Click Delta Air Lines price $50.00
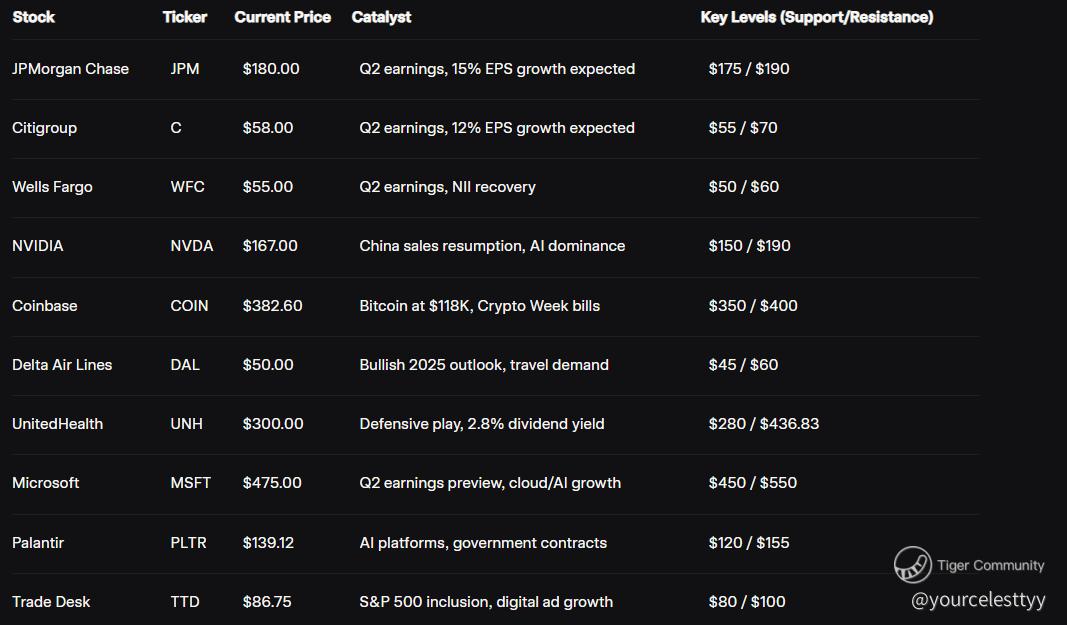Screen dimensions: 1067x625 [x=268, y=365]
